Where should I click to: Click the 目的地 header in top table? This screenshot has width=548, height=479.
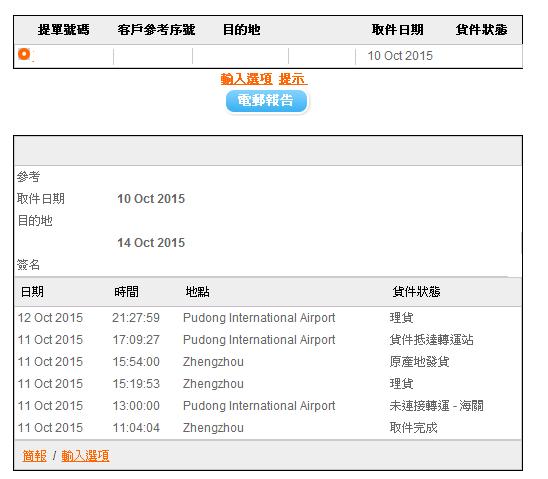coord(241,30)
